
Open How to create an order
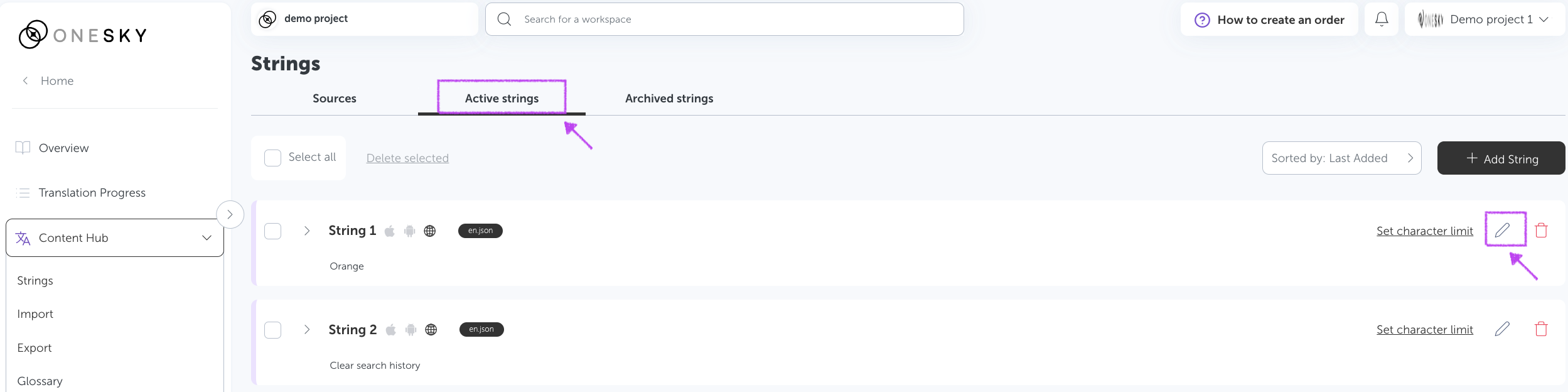click(1269, 19)
